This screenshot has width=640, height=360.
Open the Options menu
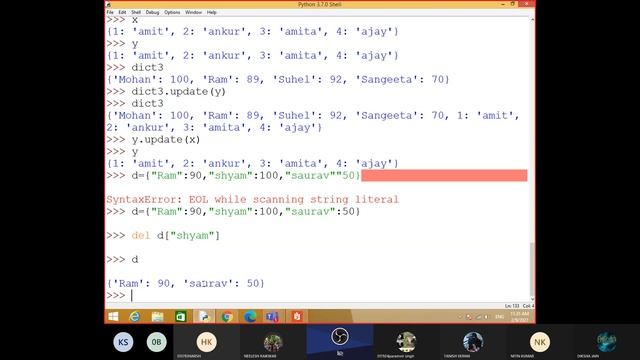point(172,12)
